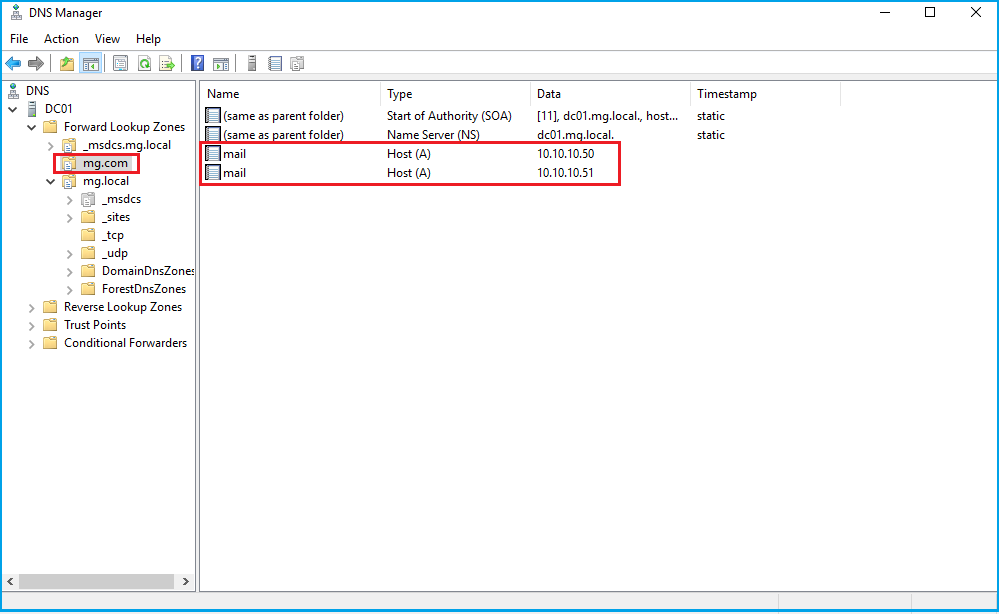This screenshot has height=614, width=999.
Task: Click the Refresh toolbar icon
Action: pyautogui.click(x=144, y=64)
